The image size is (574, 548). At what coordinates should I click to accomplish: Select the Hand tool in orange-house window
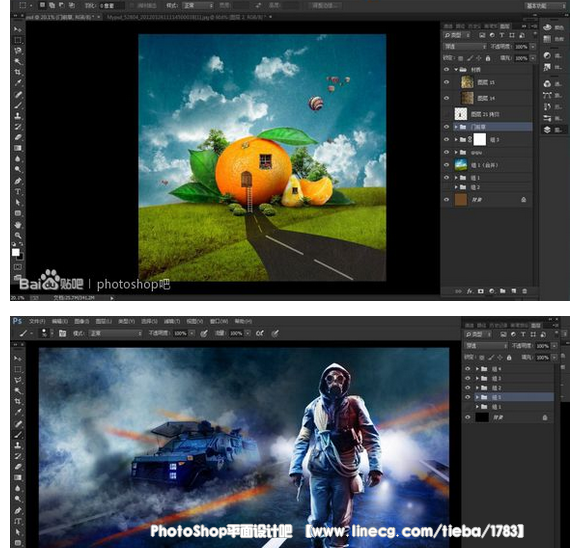point(18,224)
